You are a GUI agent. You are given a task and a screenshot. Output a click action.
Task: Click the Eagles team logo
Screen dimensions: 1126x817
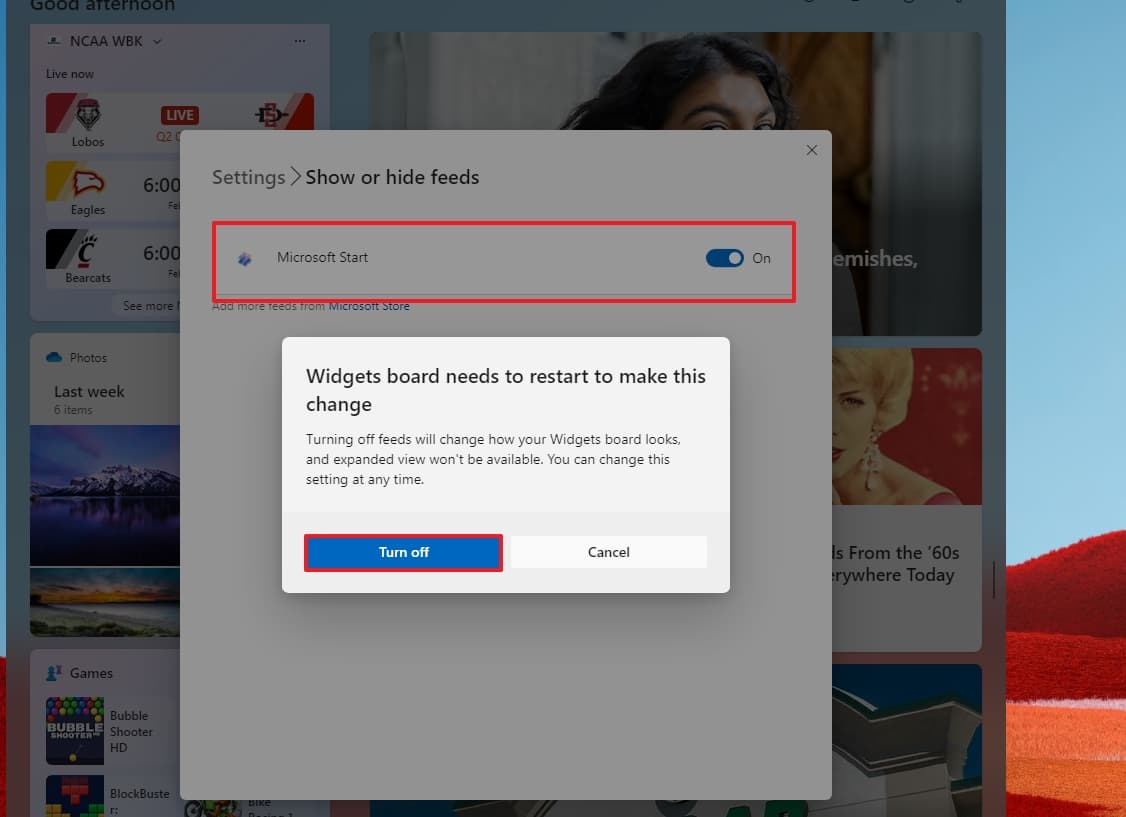88,184
